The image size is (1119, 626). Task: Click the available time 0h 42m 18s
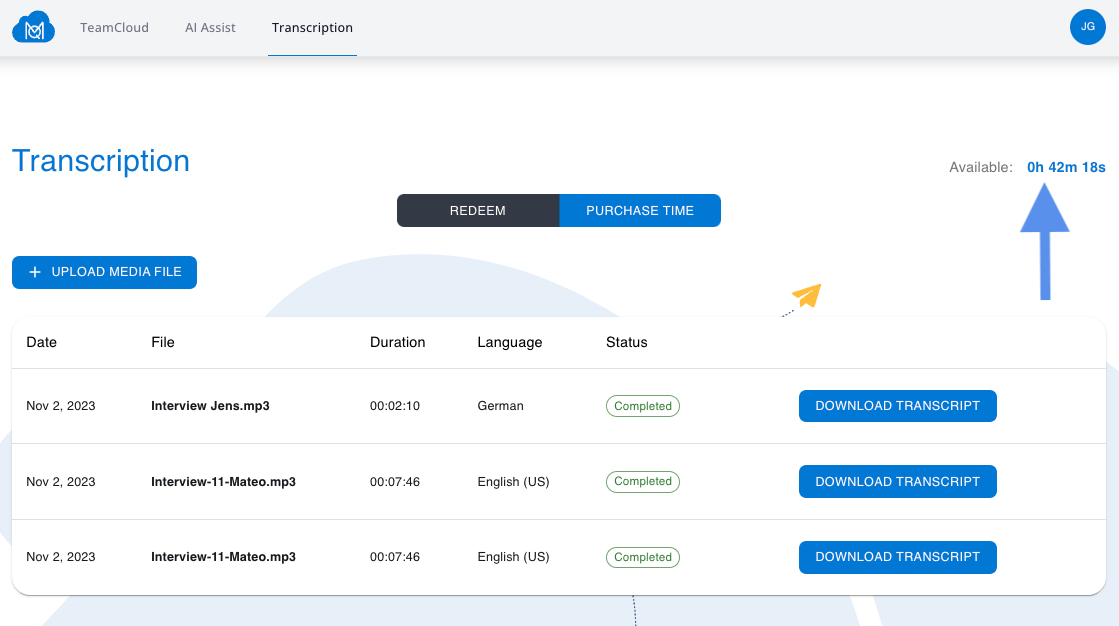pos(1065,167)
